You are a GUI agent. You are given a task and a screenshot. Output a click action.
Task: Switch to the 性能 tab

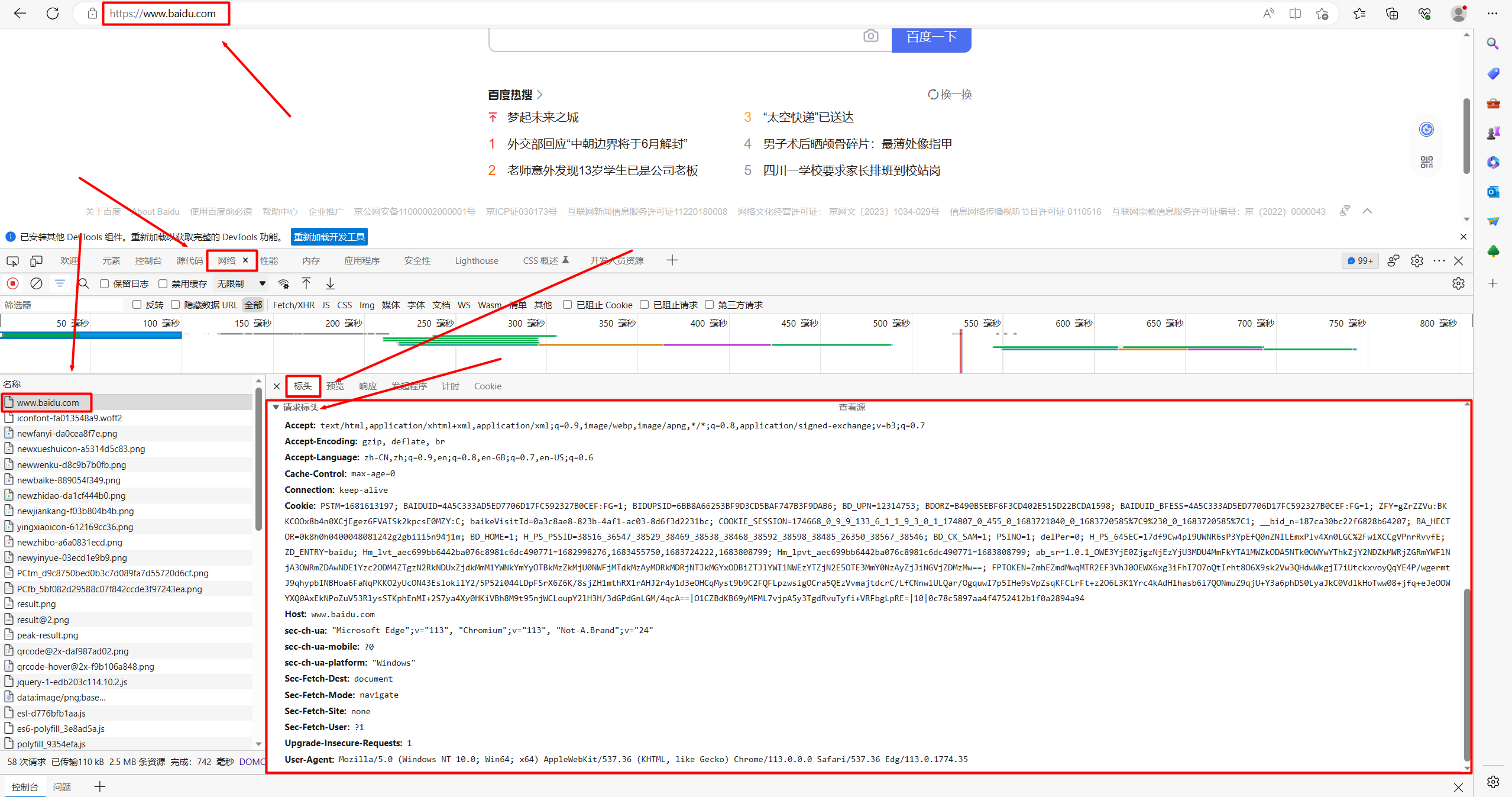click(x=269, y=261)
